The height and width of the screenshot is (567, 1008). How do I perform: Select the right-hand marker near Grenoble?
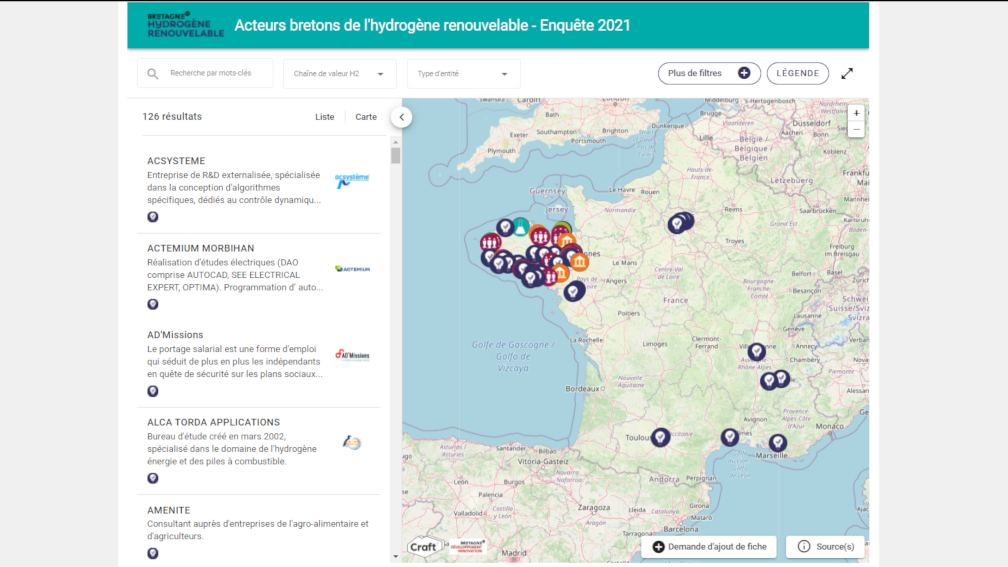(x=781, y=378)
